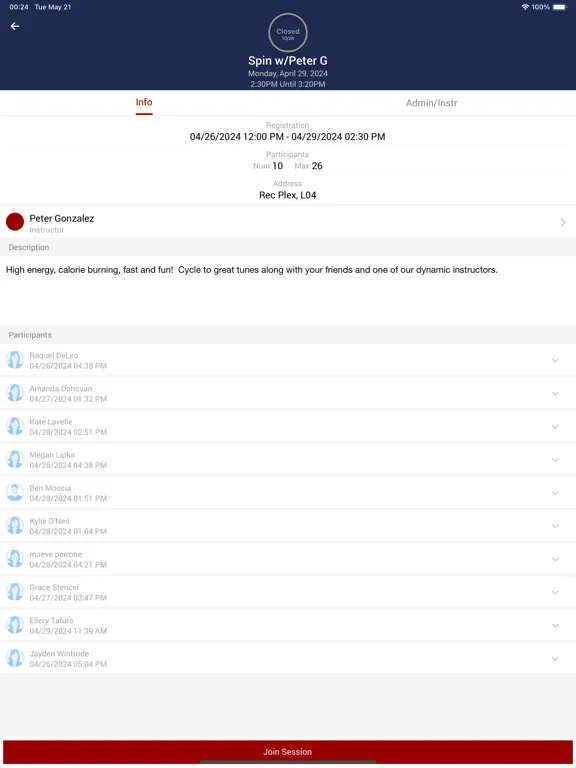Tap the battery status icon
The width and height of the screenshot is (576, 768).
[x=559, y=7]
